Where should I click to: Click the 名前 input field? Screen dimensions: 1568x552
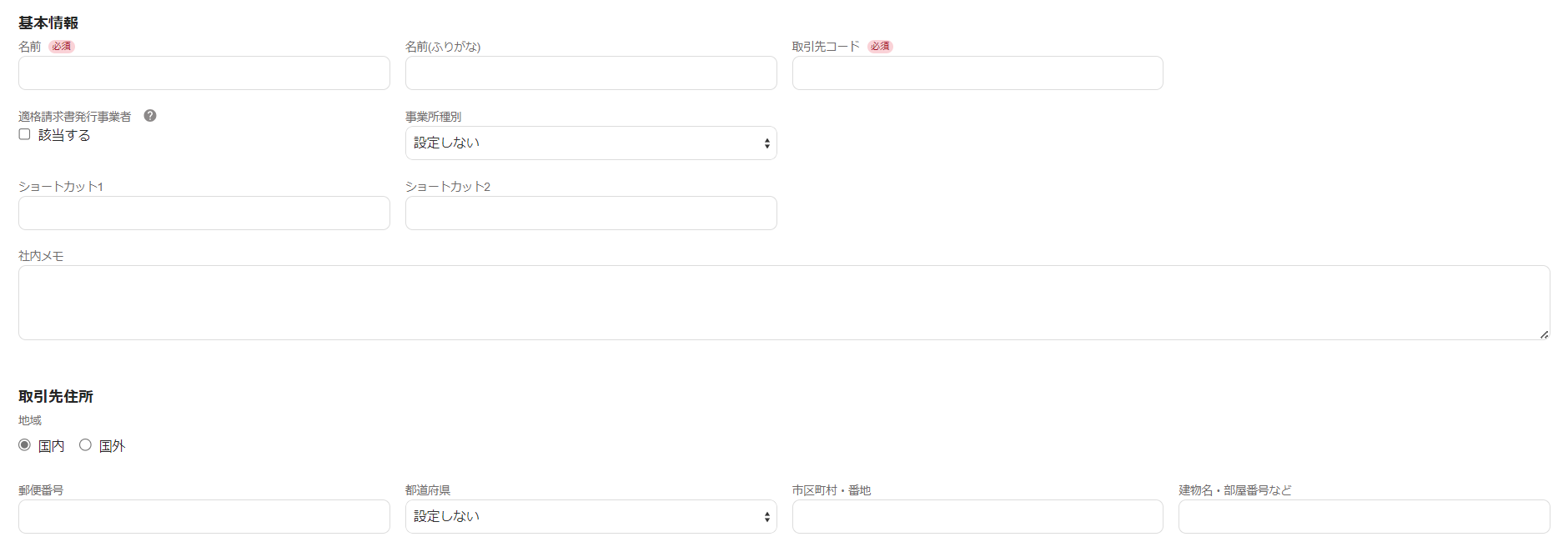(x=204, y=73)
